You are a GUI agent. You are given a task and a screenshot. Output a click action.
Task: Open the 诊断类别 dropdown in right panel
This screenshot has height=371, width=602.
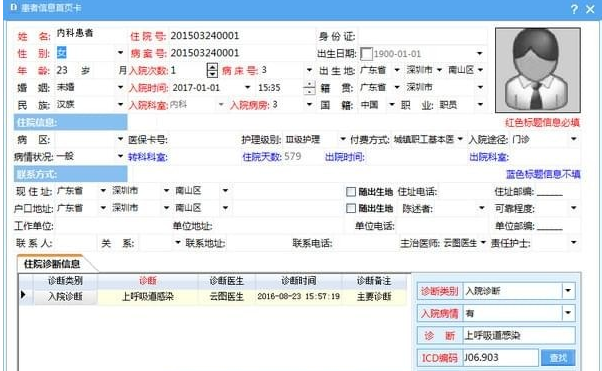[x=568, y=291]
